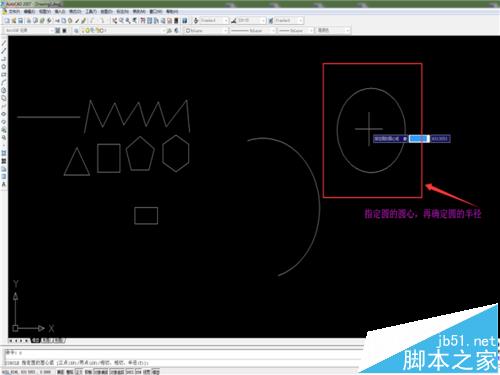Click the Undo arrow icon
Screen dimensions: 500x375
coord(92,20)
